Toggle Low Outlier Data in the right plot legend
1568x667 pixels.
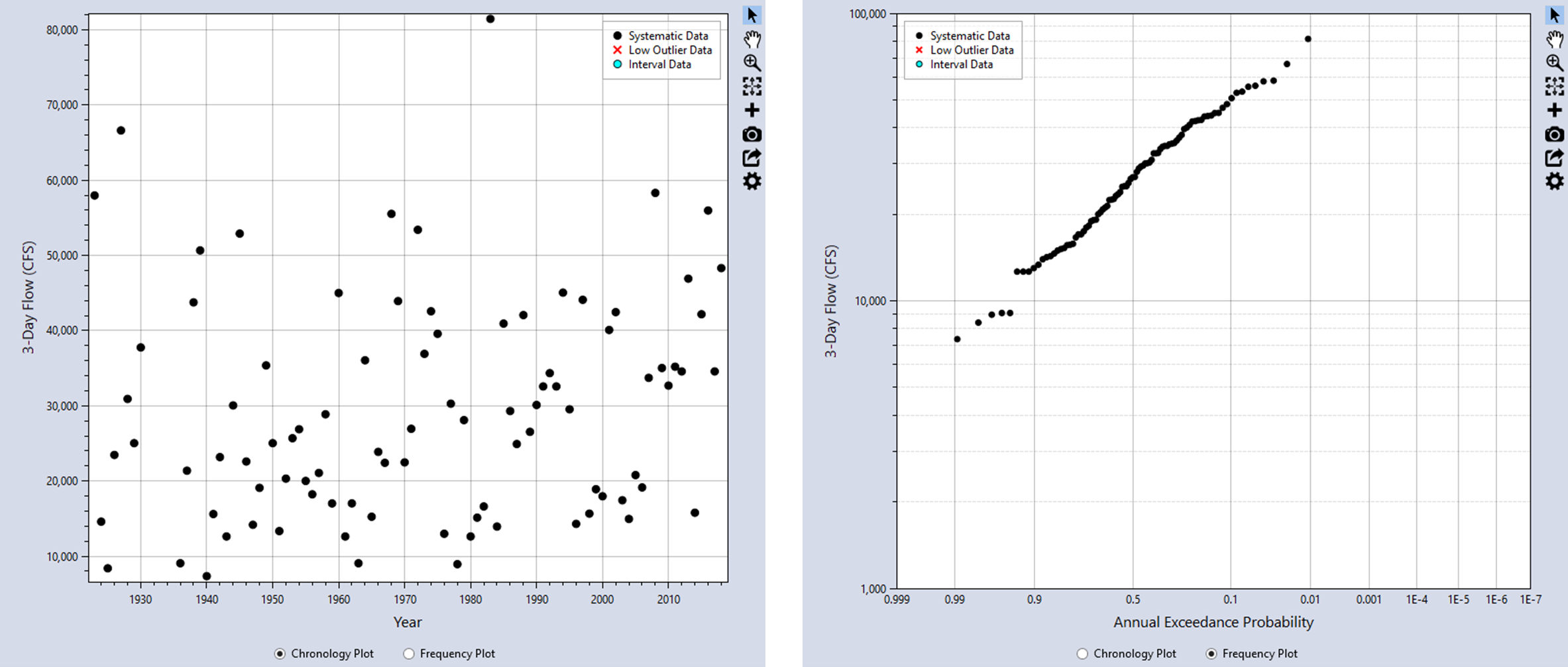click(x=972, y=50)
